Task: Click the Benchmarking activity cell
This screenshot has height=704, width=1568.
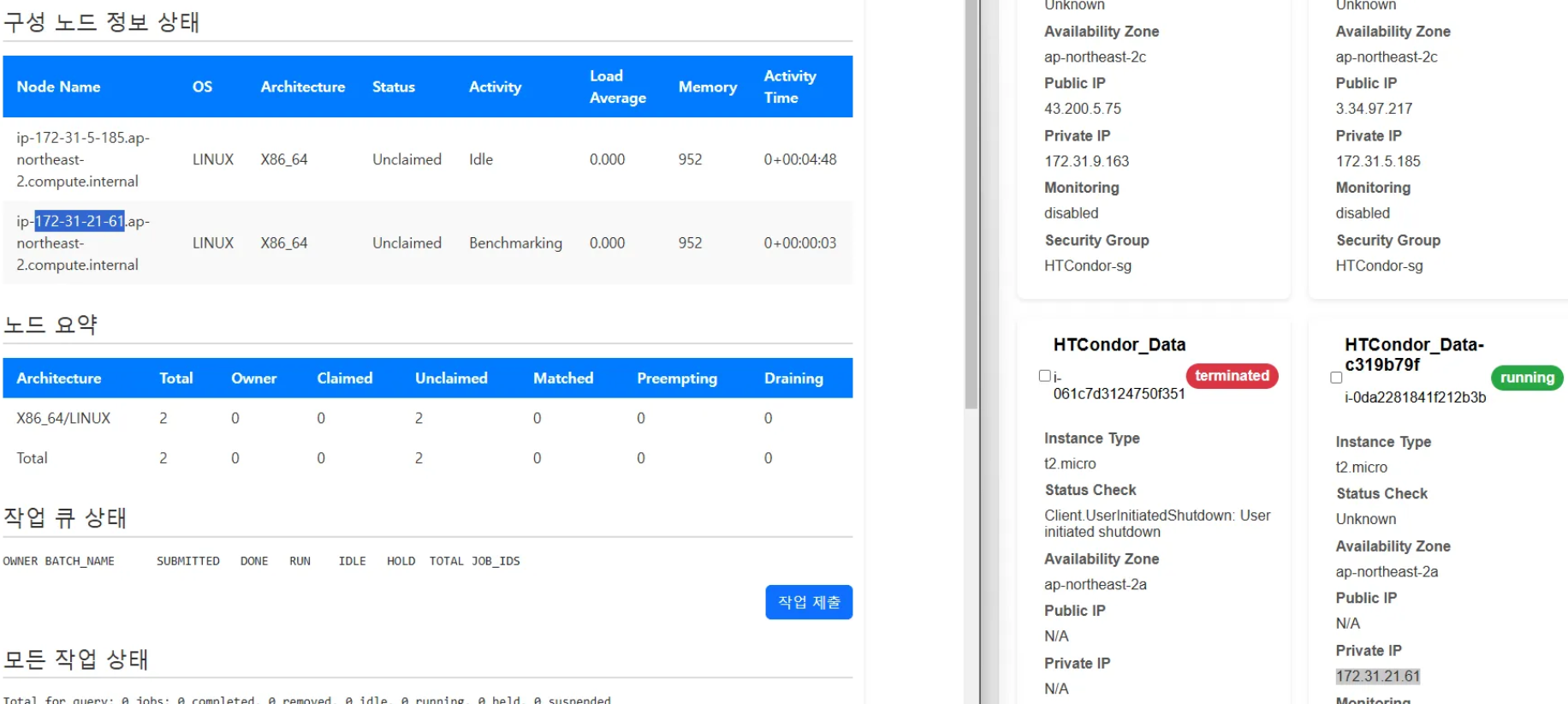Action: point(515,243)
